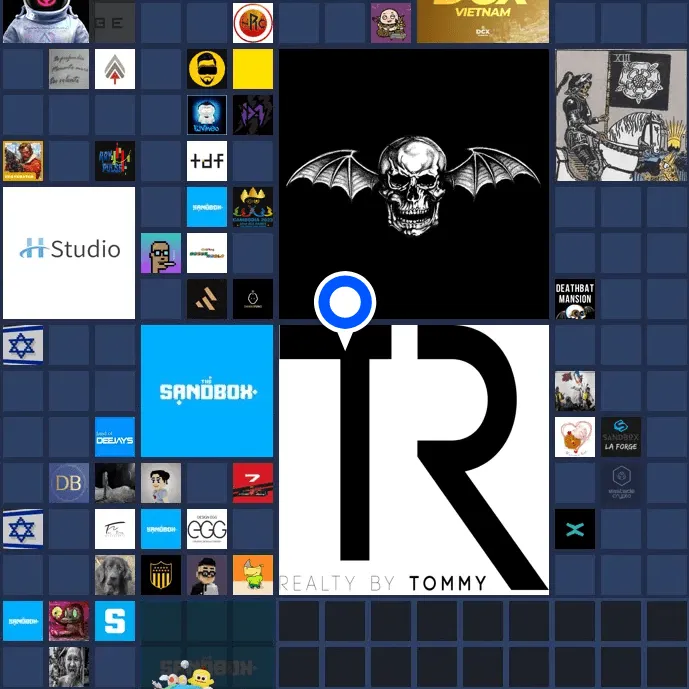Click the Pulse candlestick chart tile
Viewport: 689px width, 689px height.
point(115,161)
